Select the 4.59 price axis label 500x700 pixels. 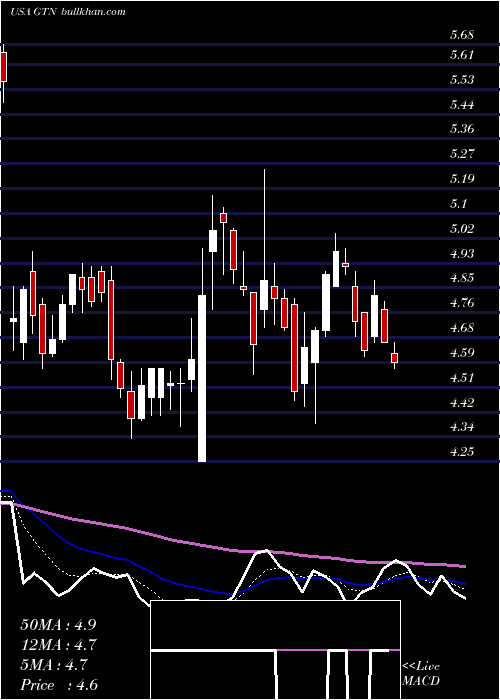[462, 353]
